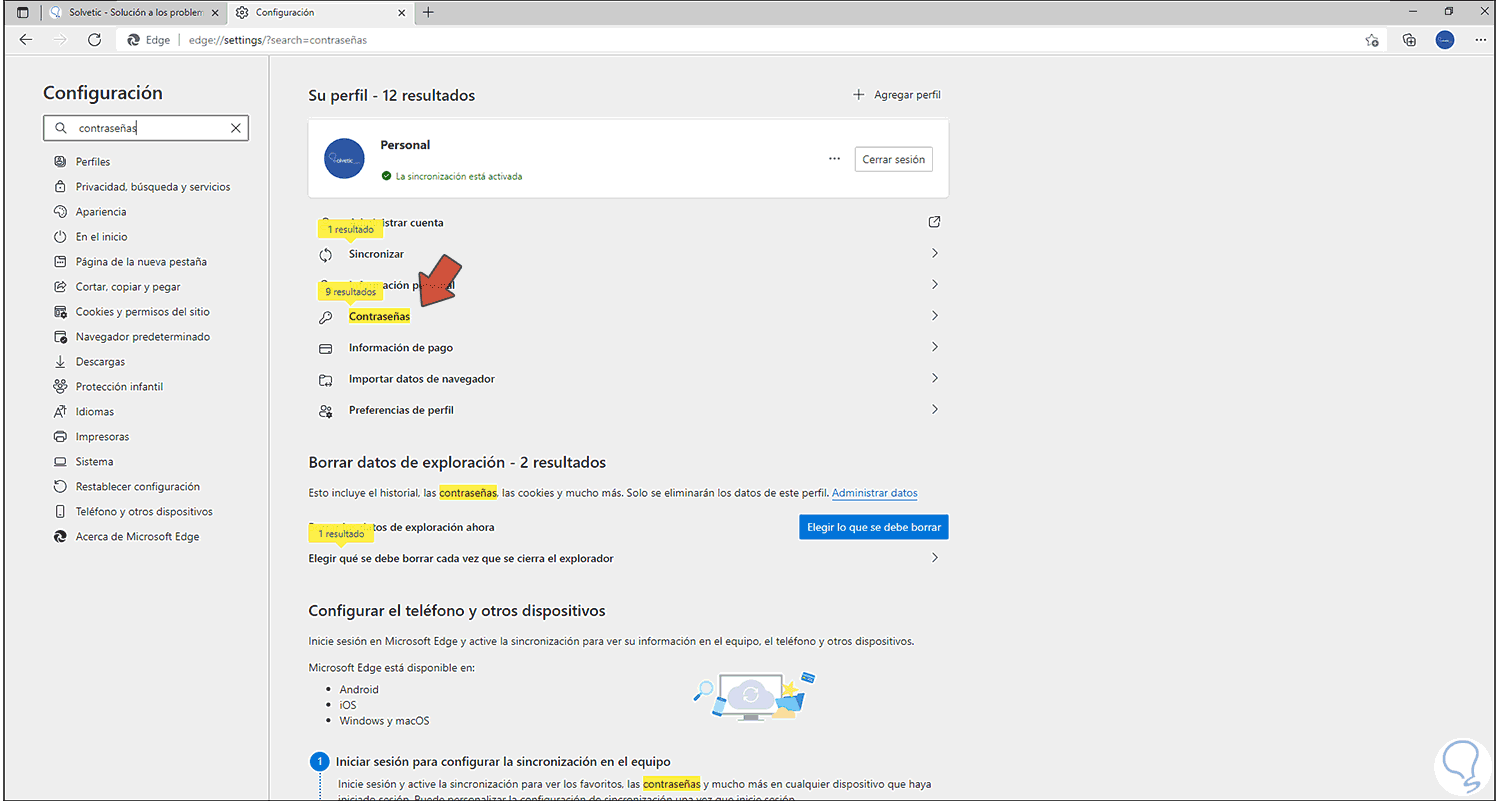Open more options for Personal profile
1500x801 pixels.
(834, 159)
